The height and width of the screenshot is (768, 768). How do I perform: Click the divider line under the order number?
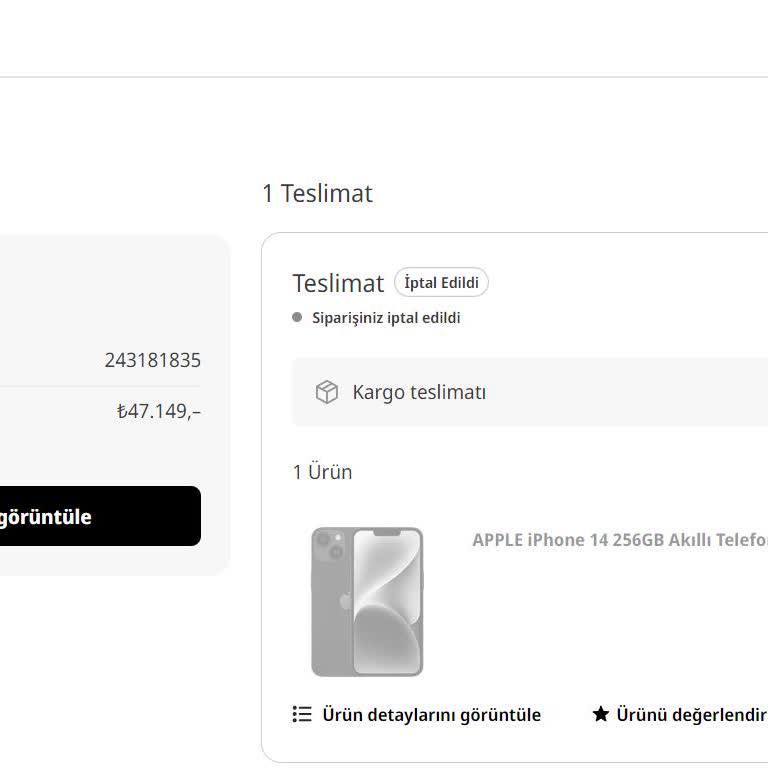[100, 386]
